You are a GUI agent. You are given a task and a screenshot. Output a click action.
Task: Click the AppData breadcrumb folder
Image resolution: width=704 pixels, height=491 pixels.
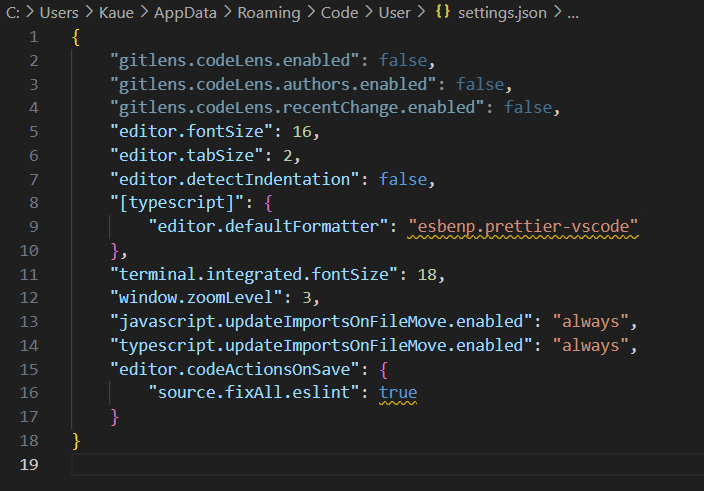coord(183,15)
